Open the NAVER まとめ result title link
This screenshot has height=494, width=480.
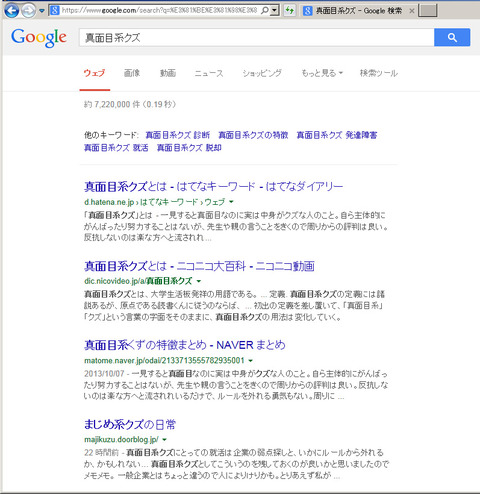[185, 345]
